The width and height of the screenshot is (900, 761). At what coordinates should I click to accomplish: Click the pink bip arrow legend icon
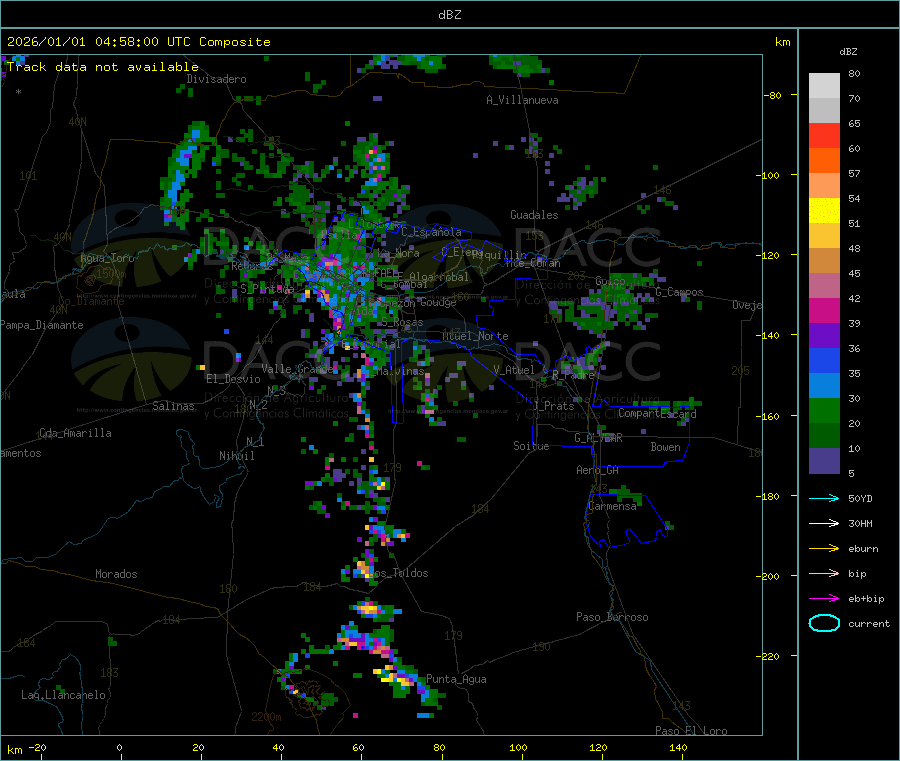click(824, 573)
